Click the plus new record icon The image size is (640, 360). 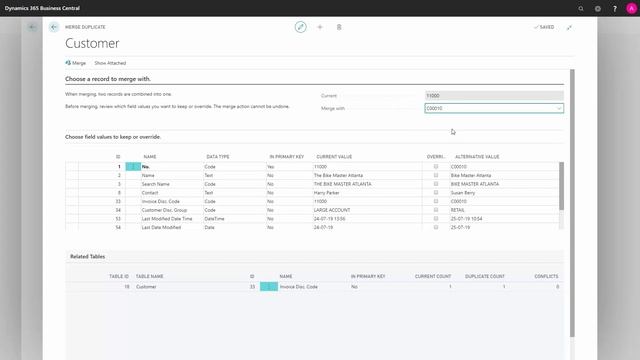click(x=320, y=27)
